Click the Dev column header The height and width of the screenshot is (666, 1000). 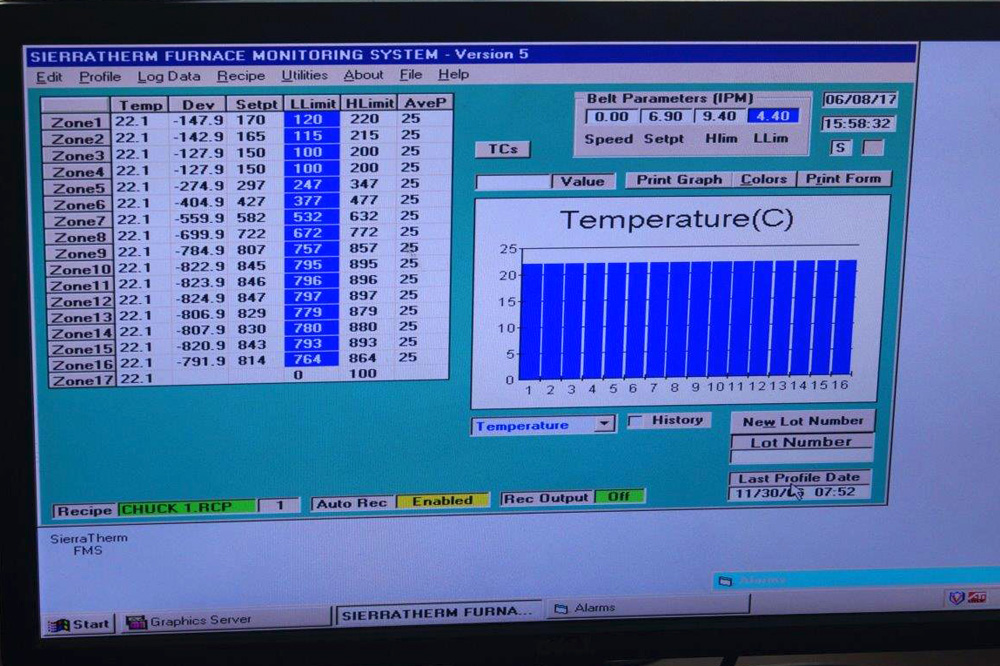click(x=198, y=105)
